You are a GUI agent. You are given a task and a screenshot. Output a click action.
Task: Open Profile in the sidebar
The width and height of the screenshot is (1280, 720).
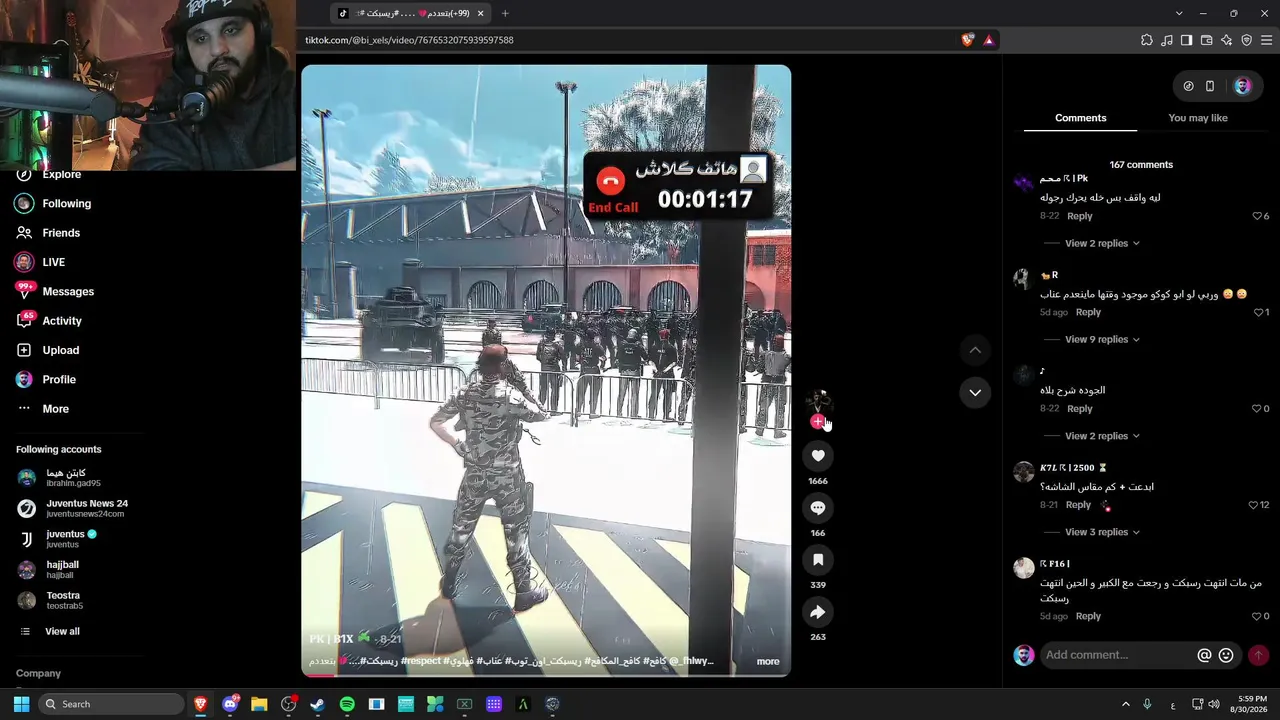tap(59, 380)
